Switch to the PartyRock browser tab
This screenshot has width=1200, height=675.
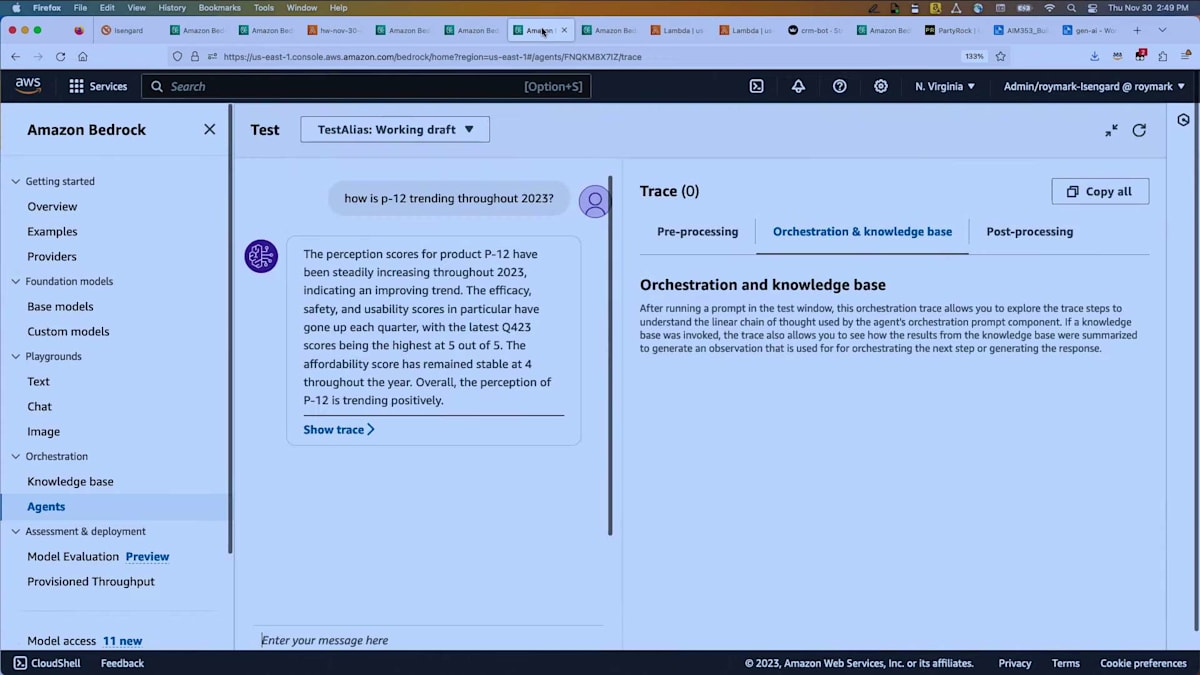pos(951,30)
